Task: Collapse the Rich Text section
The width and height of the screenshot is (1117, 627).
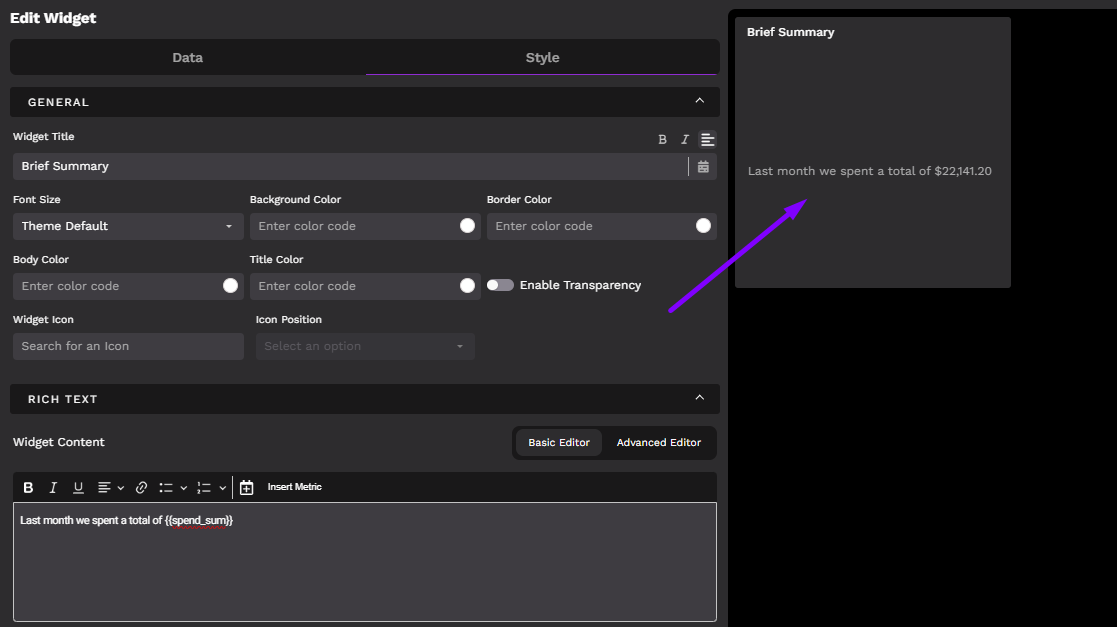Action: (699, 398)
